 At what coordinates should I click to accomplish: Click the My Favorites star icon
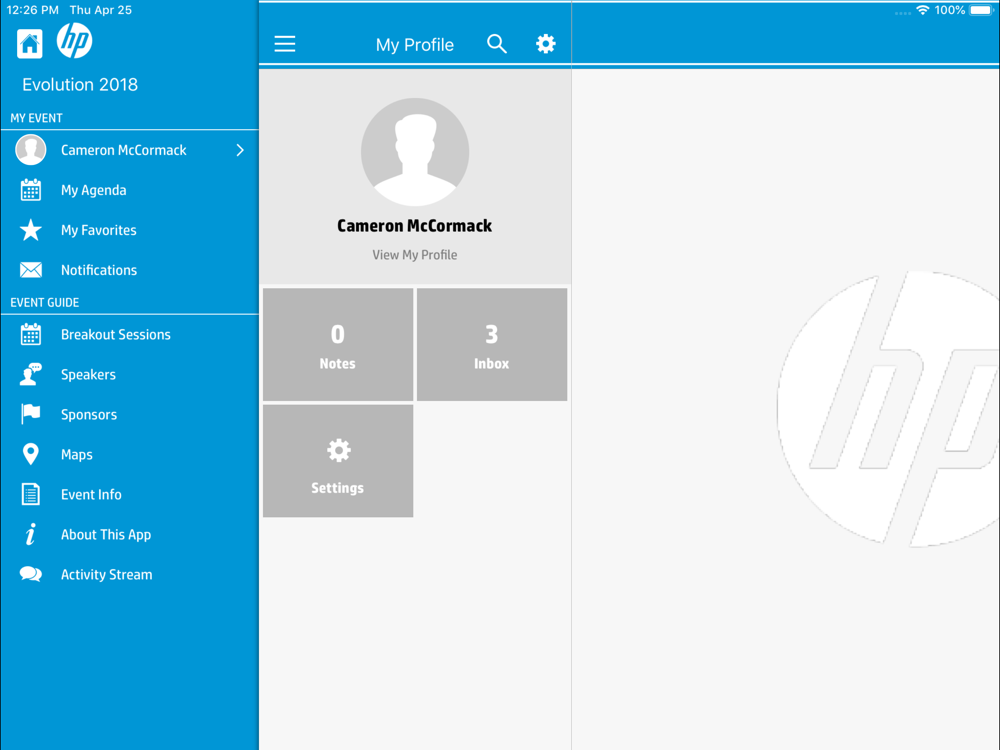point(31,230)
